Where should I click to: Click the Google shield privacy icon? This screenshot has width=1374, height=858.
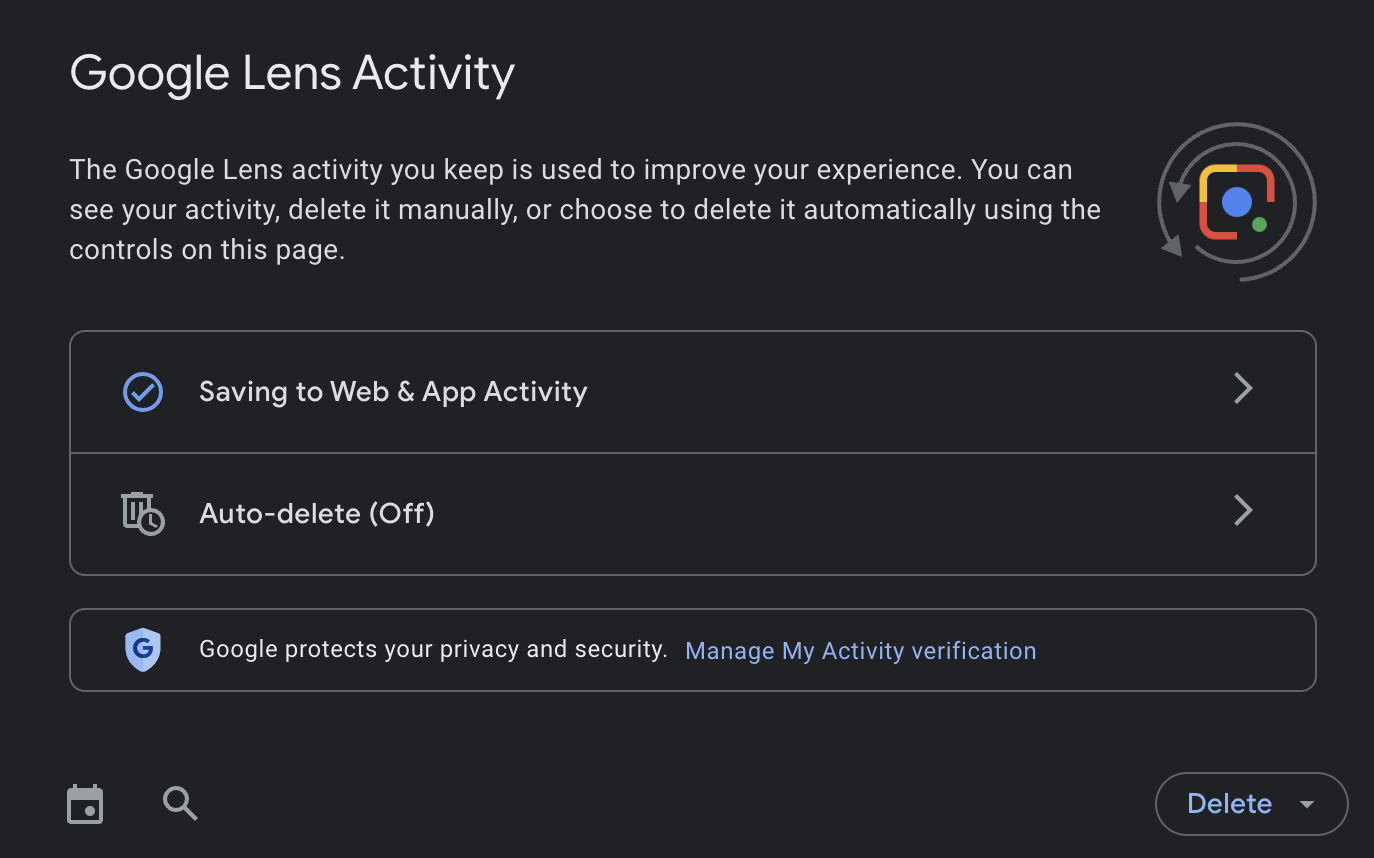[143, 650]
